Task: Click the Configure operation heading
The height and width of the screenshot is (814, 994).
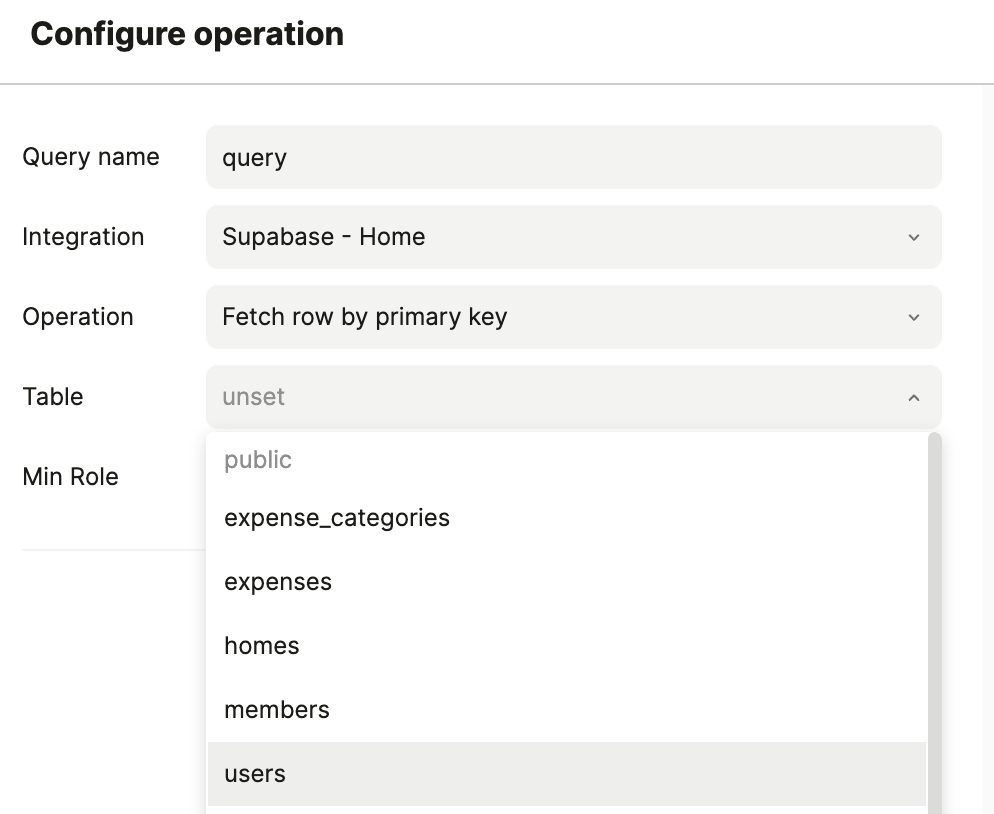Action: pyautogui.click(x=187, y=34)
